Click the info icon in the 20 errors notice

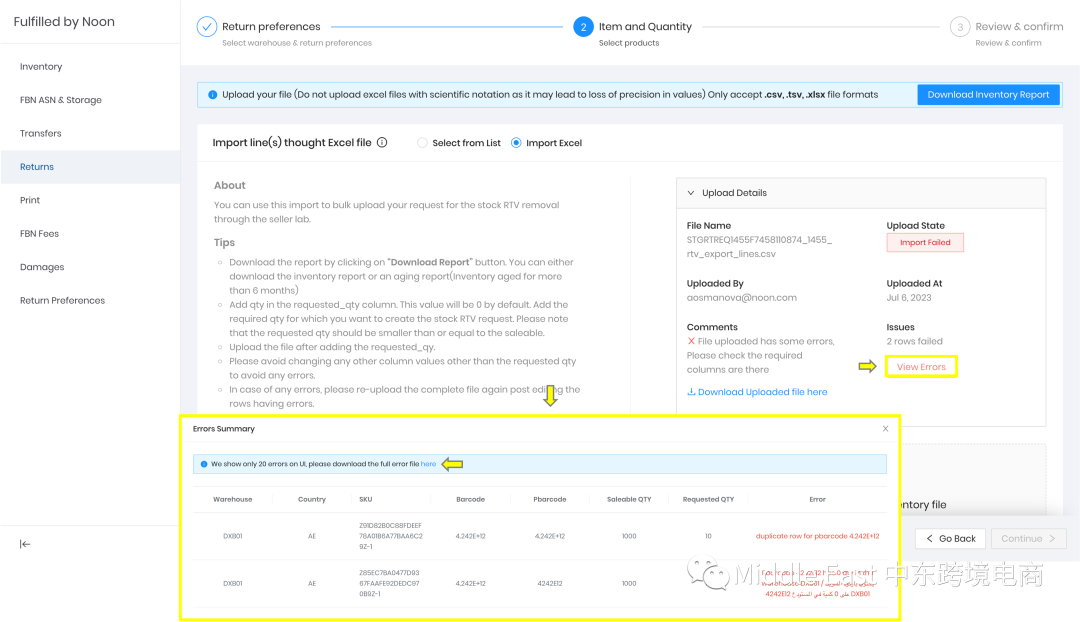[x=204, y=464]
